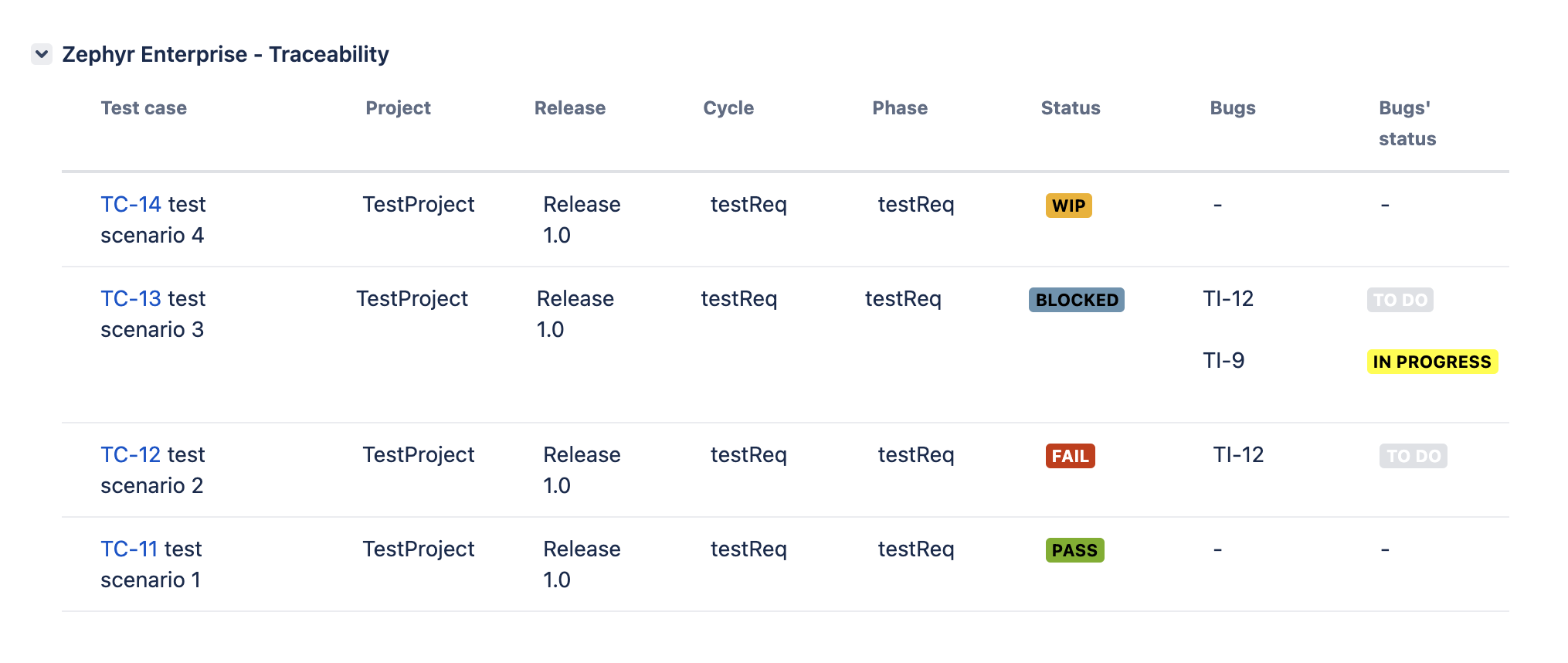The height and width of the screenshot is (663, 1568).
Task: Click the BLOCKED status badge
Action: [x=1076, y=300]
